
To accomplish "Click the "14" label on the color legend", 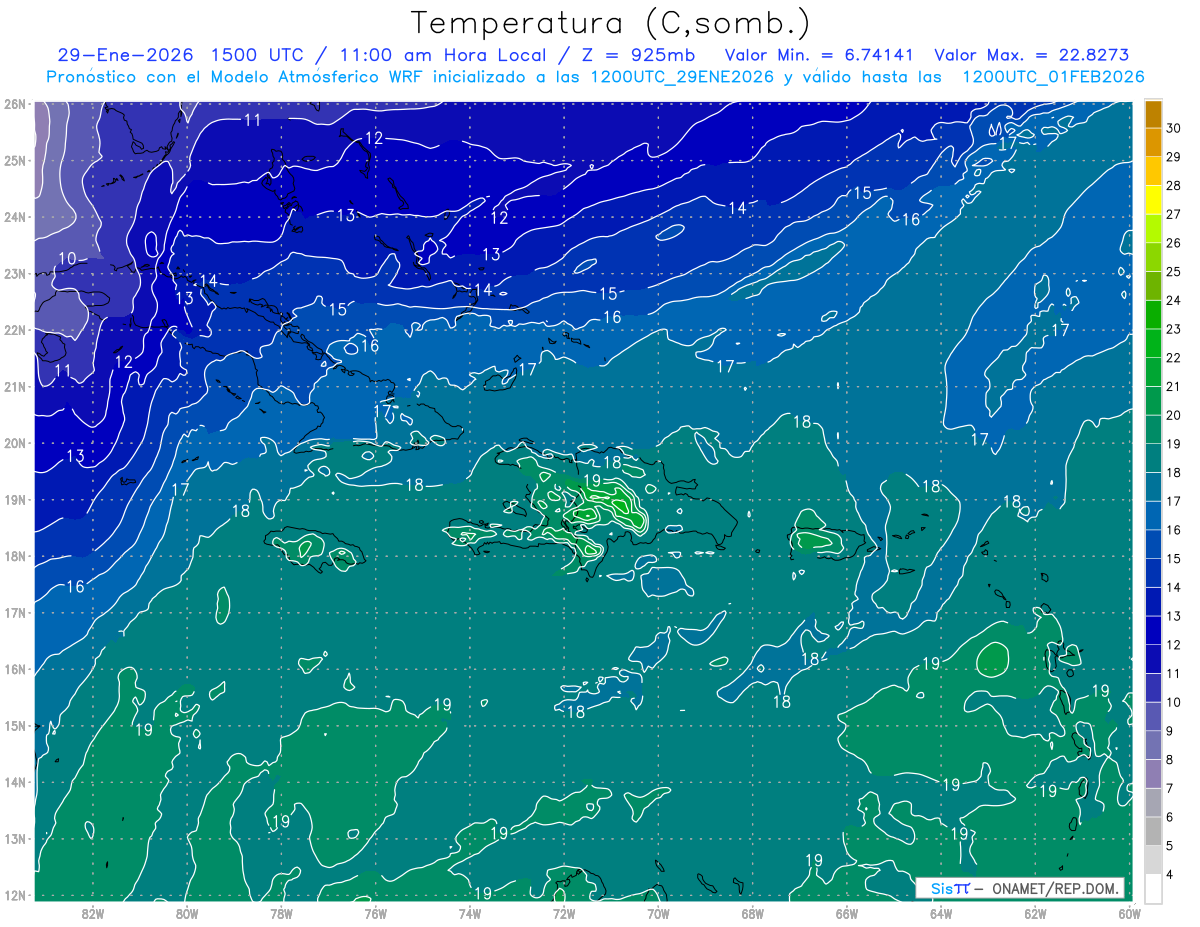I will [x=1173, y=587].
